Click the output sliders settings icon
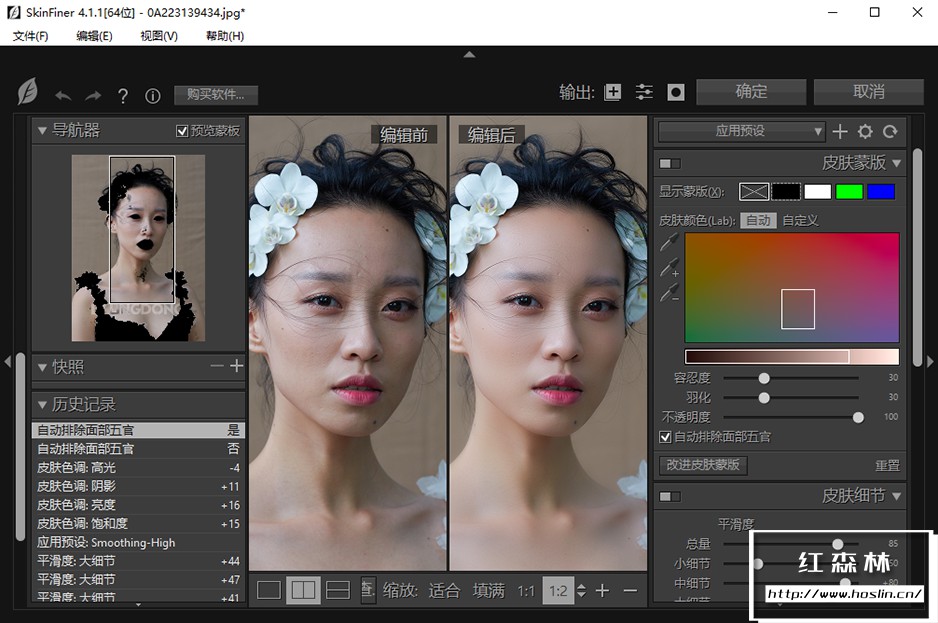 coord(644,92)
